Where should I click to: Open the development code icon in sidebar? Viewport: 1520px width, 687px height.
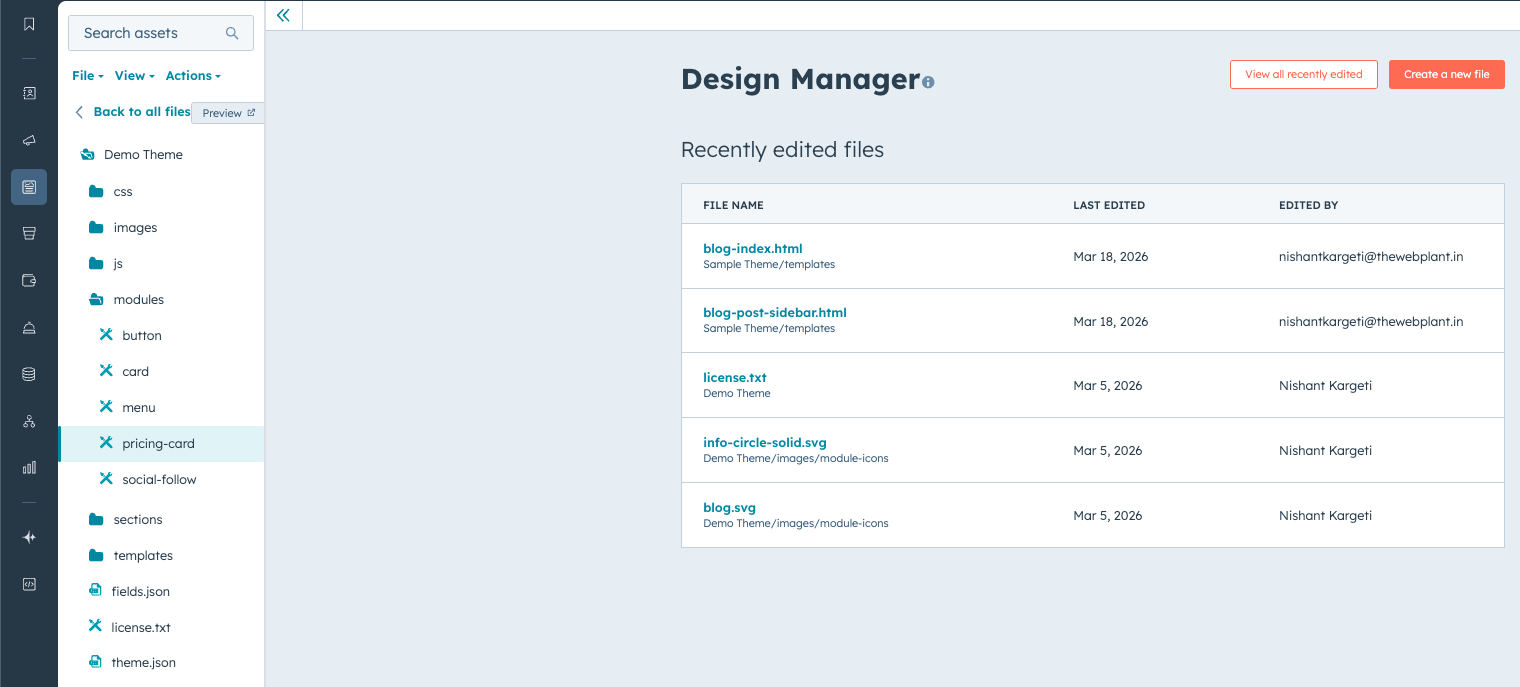tap(29, 584)
